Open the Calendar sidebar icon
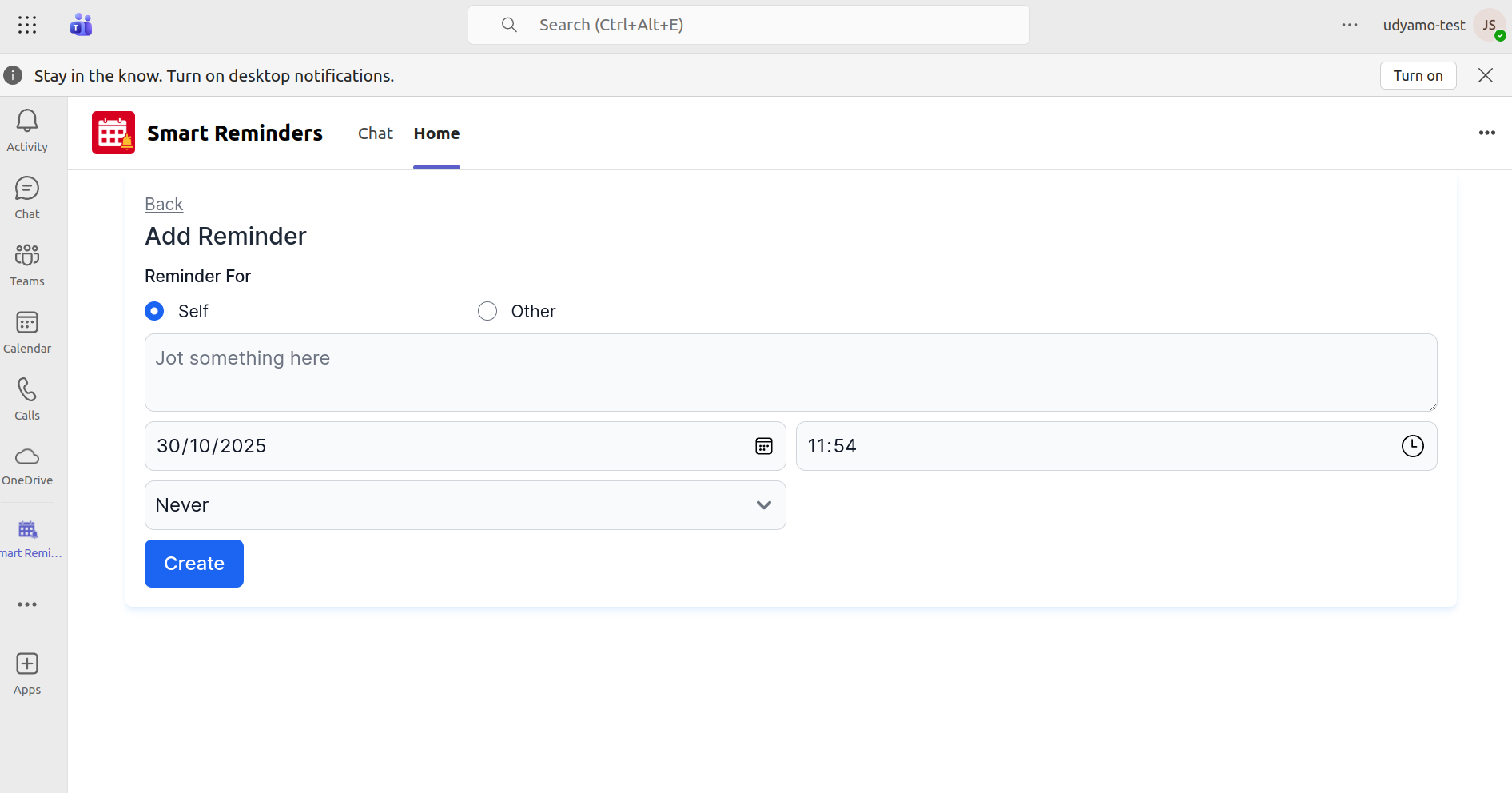The width and height of the screenshot is (1512, 793). point(27,323)
